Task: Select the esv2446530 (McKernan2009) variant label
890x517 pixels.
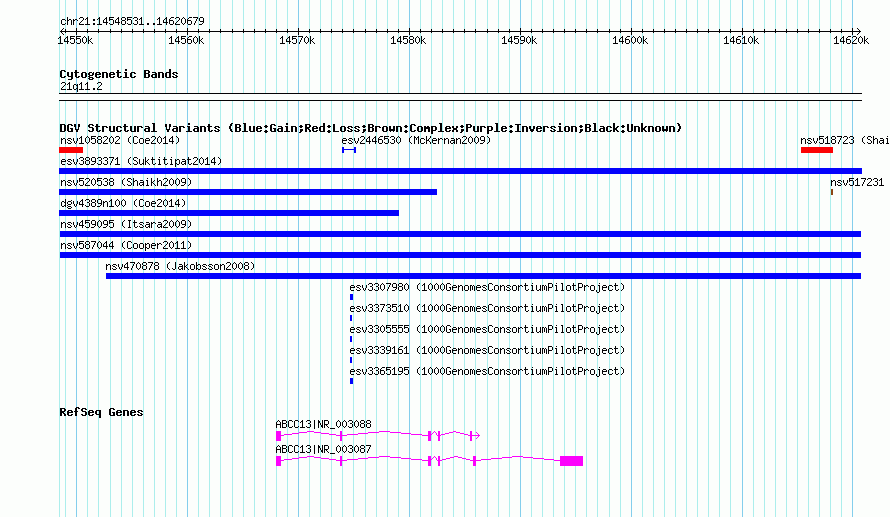Action: point(416,140)
